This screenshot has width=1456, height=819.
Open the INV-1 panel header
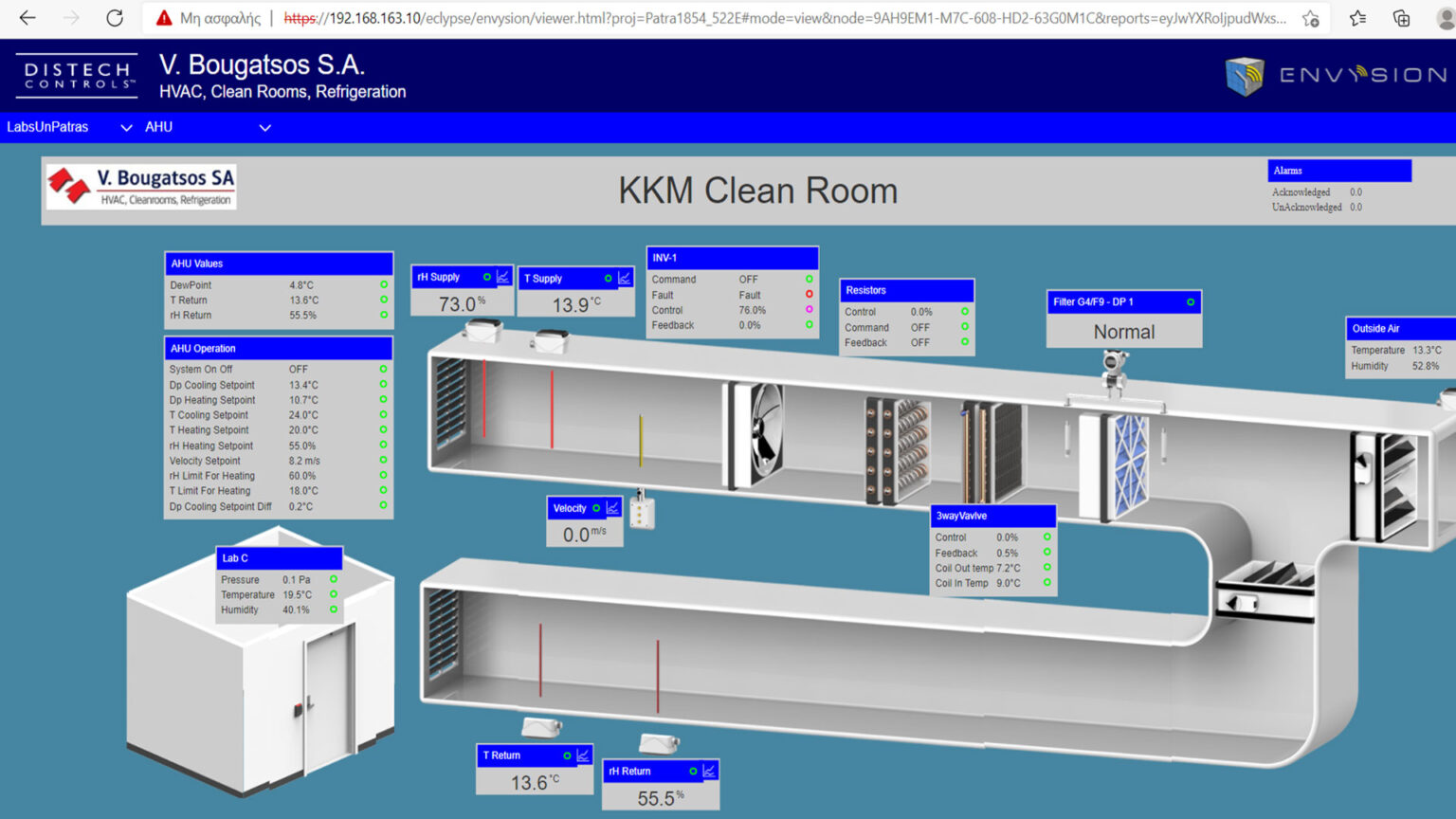[x=732, y=258]
